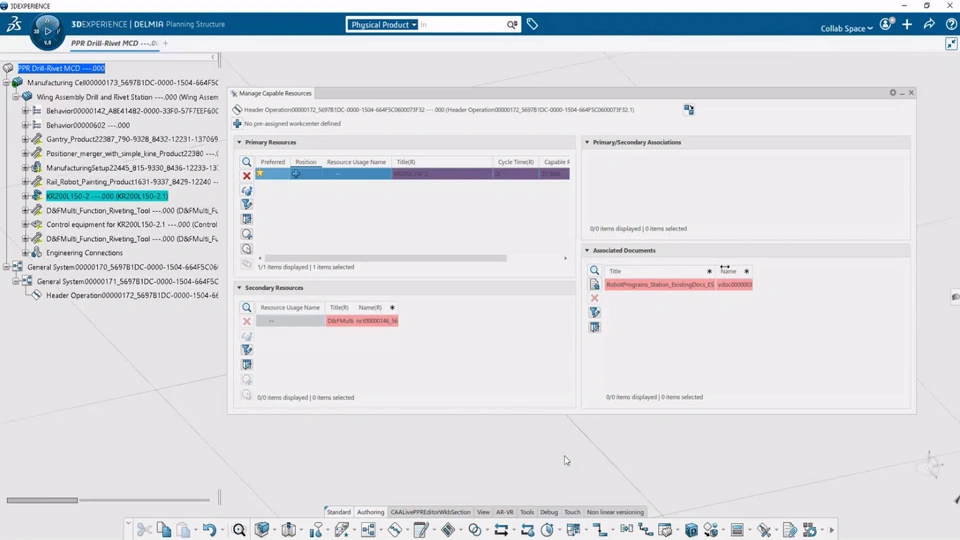Screen dimensions: 960x540
Task: Select the Header Operation00000172 tree item
Action: 132,295
